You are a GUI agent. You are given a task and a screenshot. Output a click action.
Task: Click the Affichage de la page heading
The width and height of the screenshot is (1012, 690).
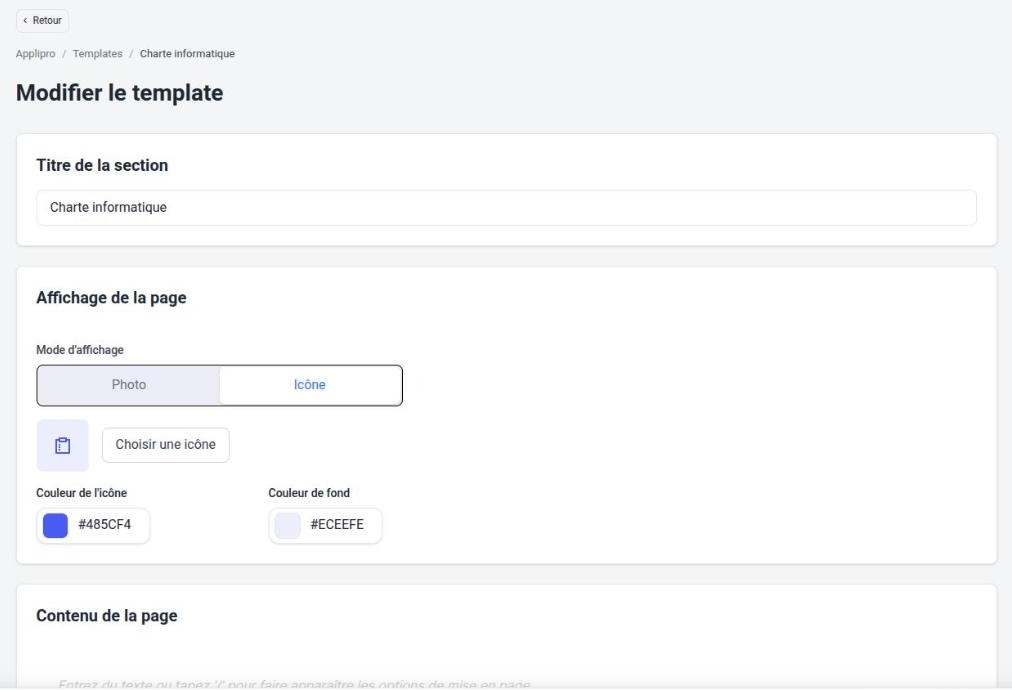pos(111,298)
